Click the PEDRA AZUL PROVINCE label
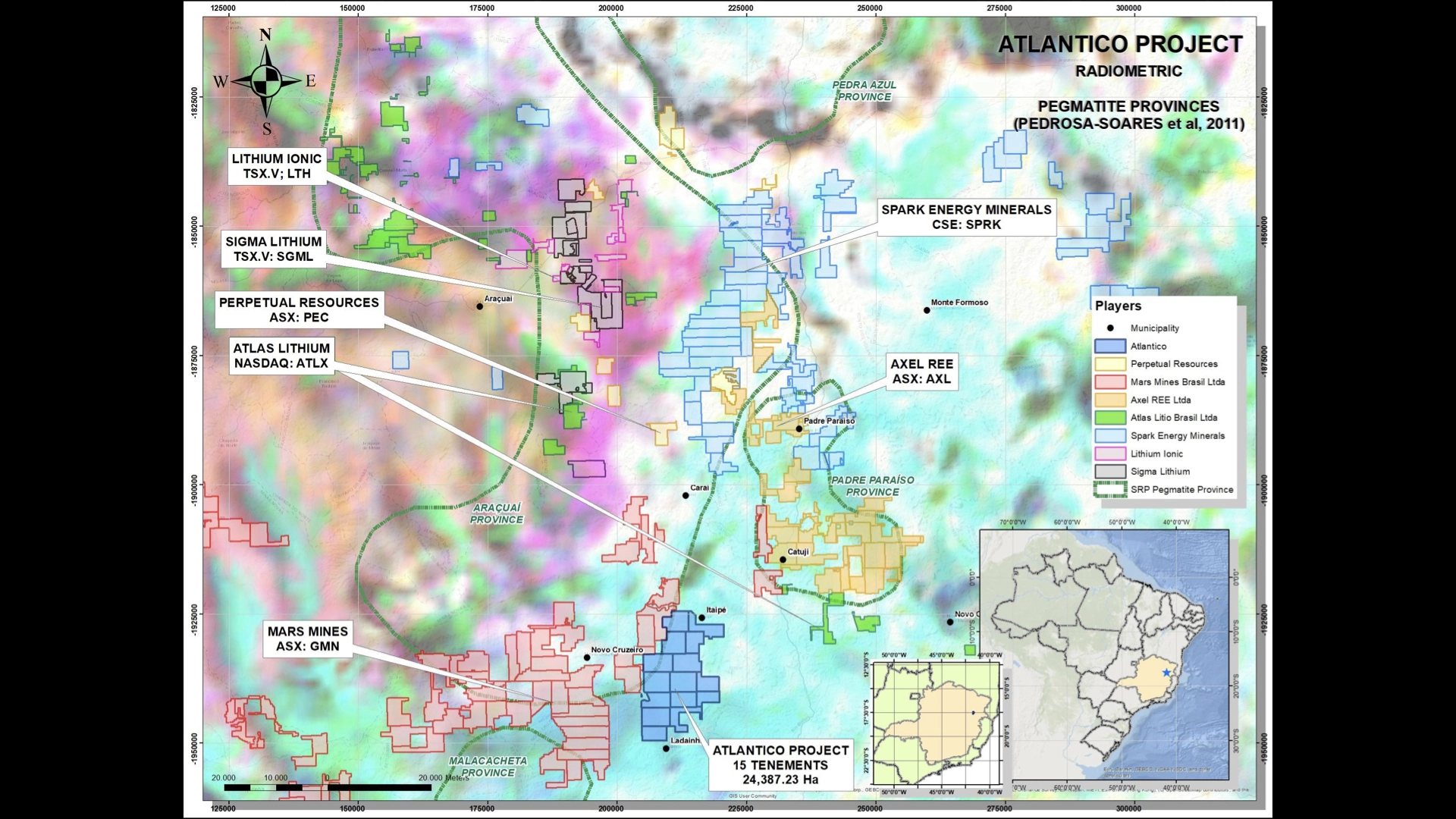This screenshot has width=1456, height=819. (x=864, y=91)
